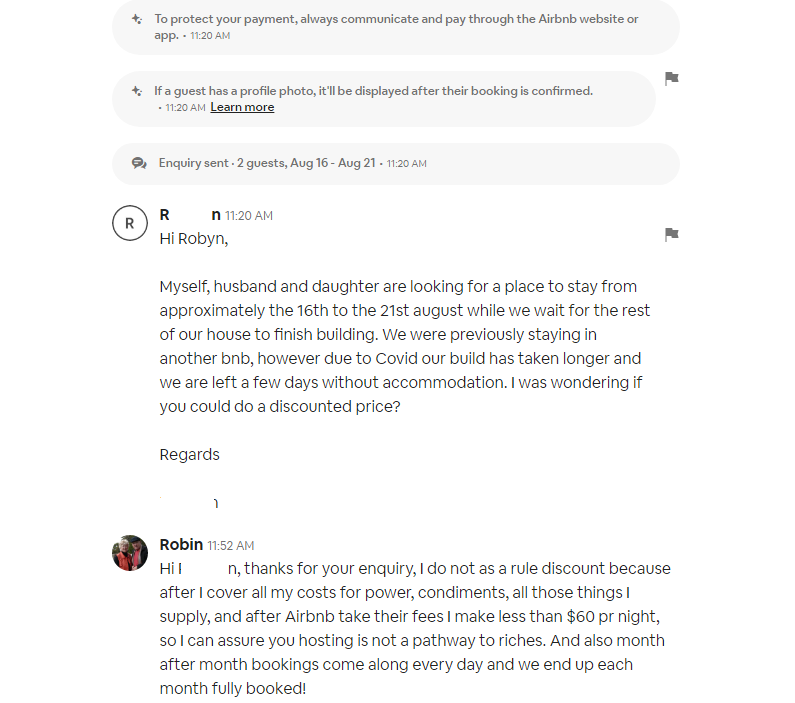Click the 'Regards' sign-off line
Screen dimensions: 795x703
(x=189, y=454)
